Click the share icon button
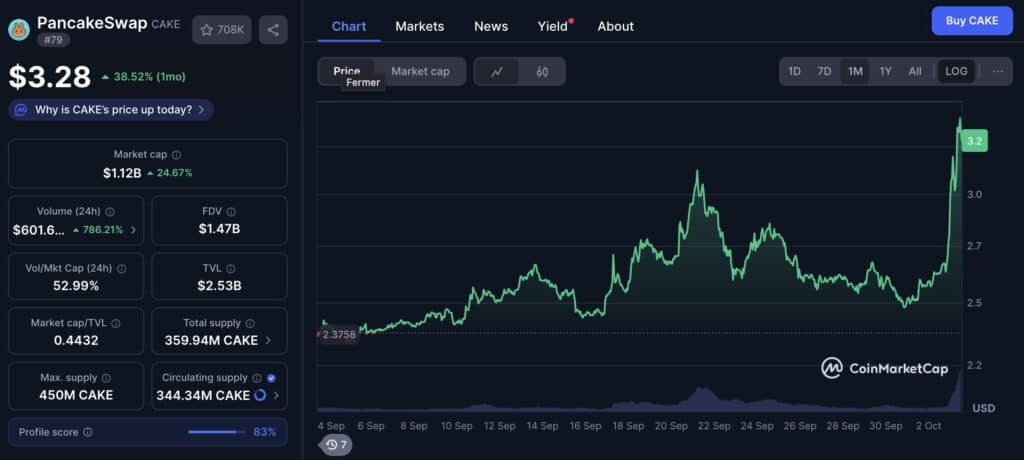The image size is (1024, 460). pyautogui.click(x=273, y=30)
